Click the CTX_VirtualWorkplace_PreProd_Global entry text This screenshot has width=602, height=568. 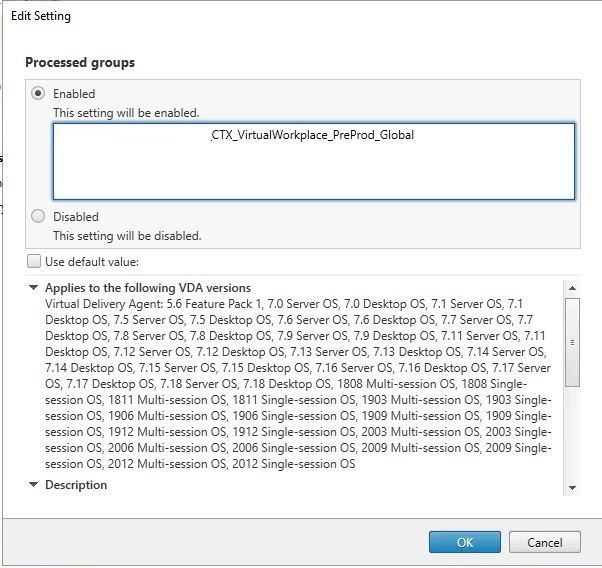tap(312, 135)
